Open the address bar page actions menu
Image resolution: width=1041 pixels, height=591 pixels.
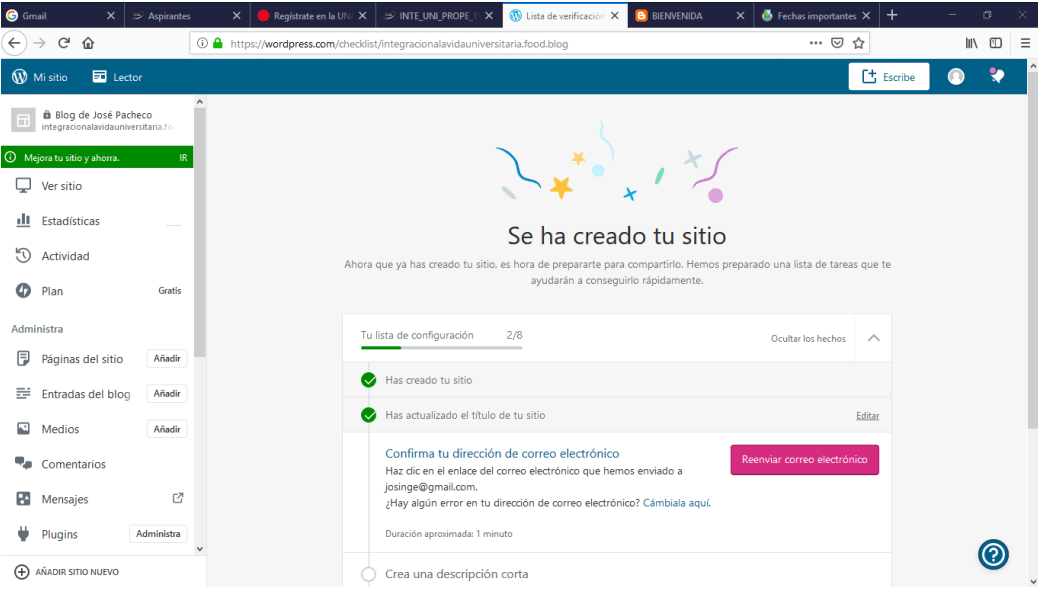(x=816, y=43)
